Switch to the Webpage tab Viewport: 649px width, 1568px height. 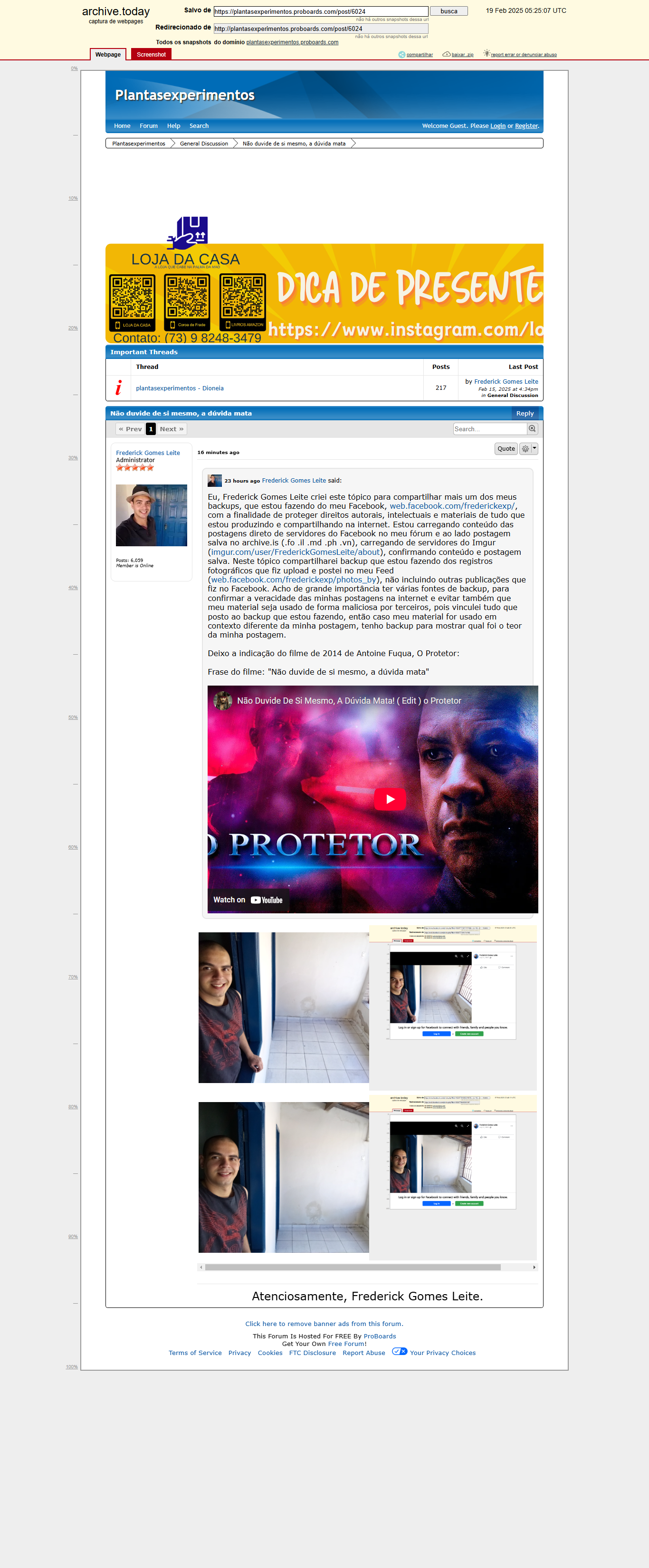pyautogui.click(x=108, y=55)
